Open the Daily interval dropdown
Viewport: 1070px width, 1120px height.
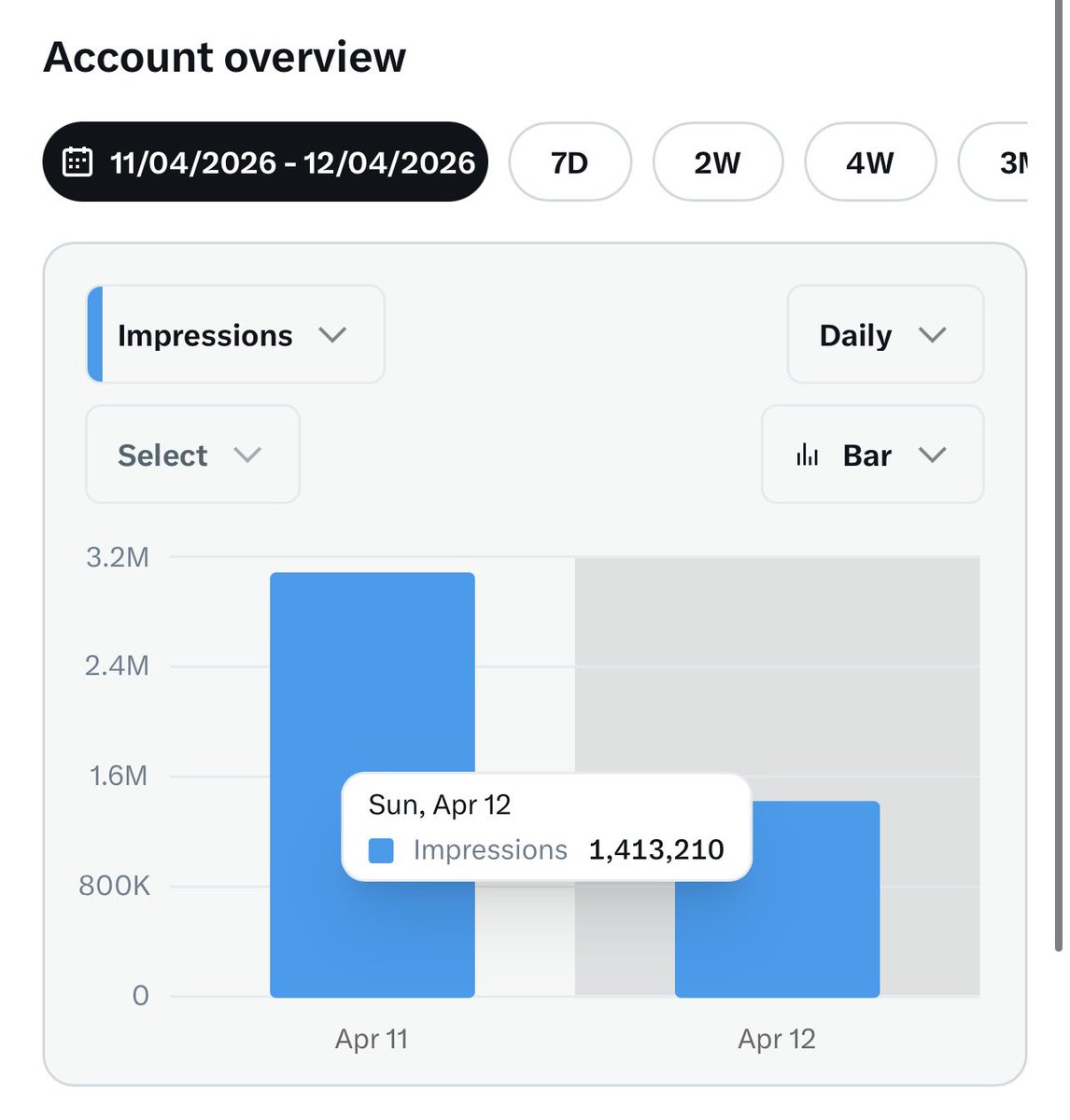click(x=885, y=334)
